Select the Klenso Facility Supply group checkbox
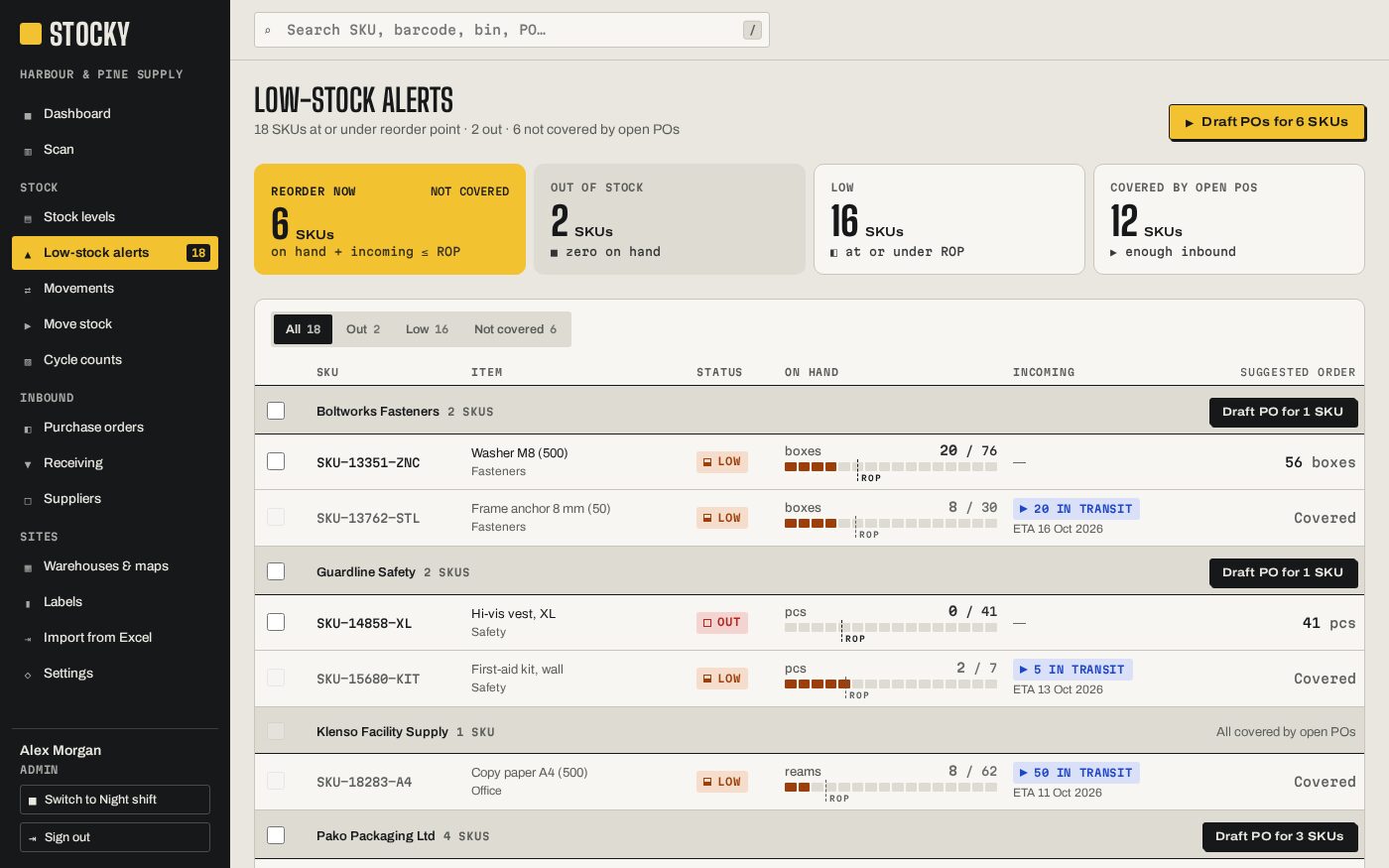 tap(276, 731)
